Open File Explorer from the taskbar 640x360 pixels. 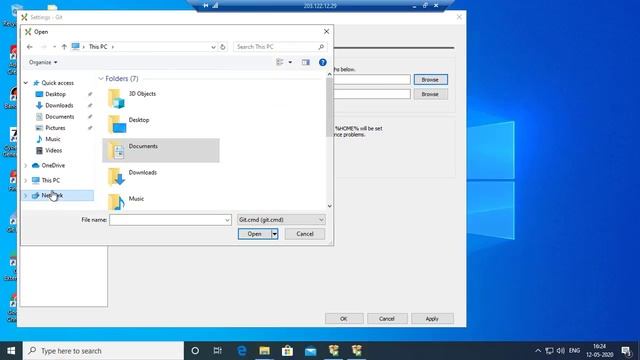click(x=264, y=351)
